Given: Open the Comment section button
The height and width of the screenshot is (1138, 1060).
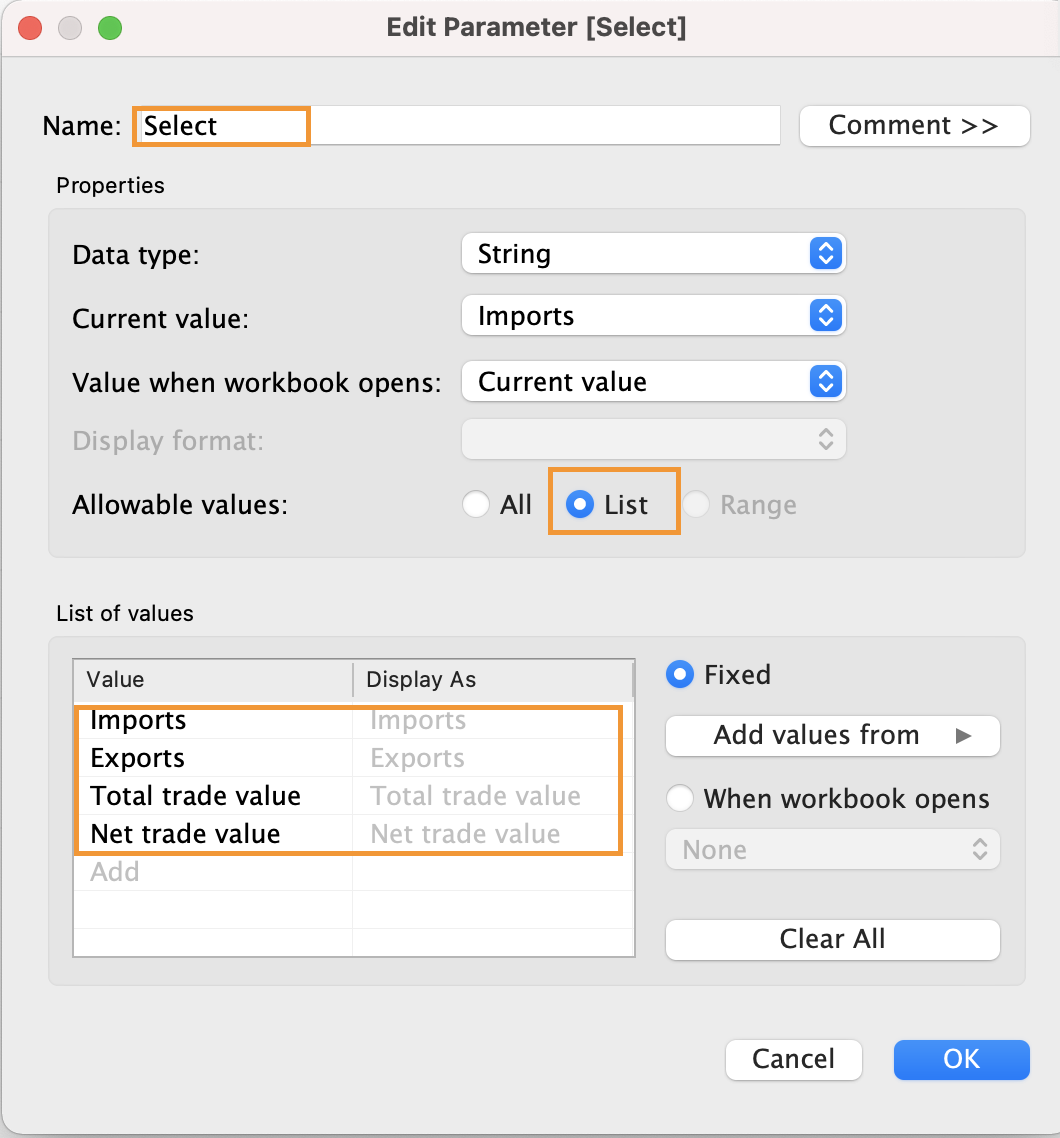Looking at the screenshot, I should click(913, 126).
